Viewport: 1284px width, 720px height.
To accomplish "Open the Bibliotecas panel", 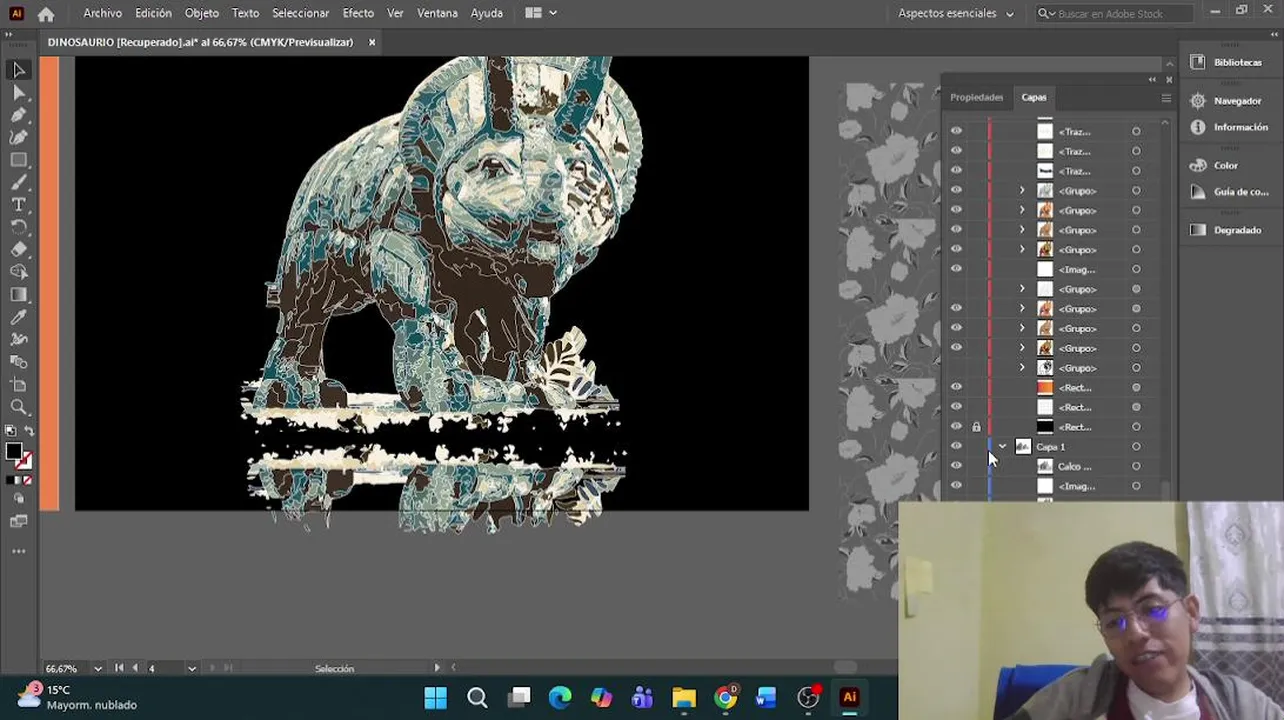I will tap(1227, 62).
